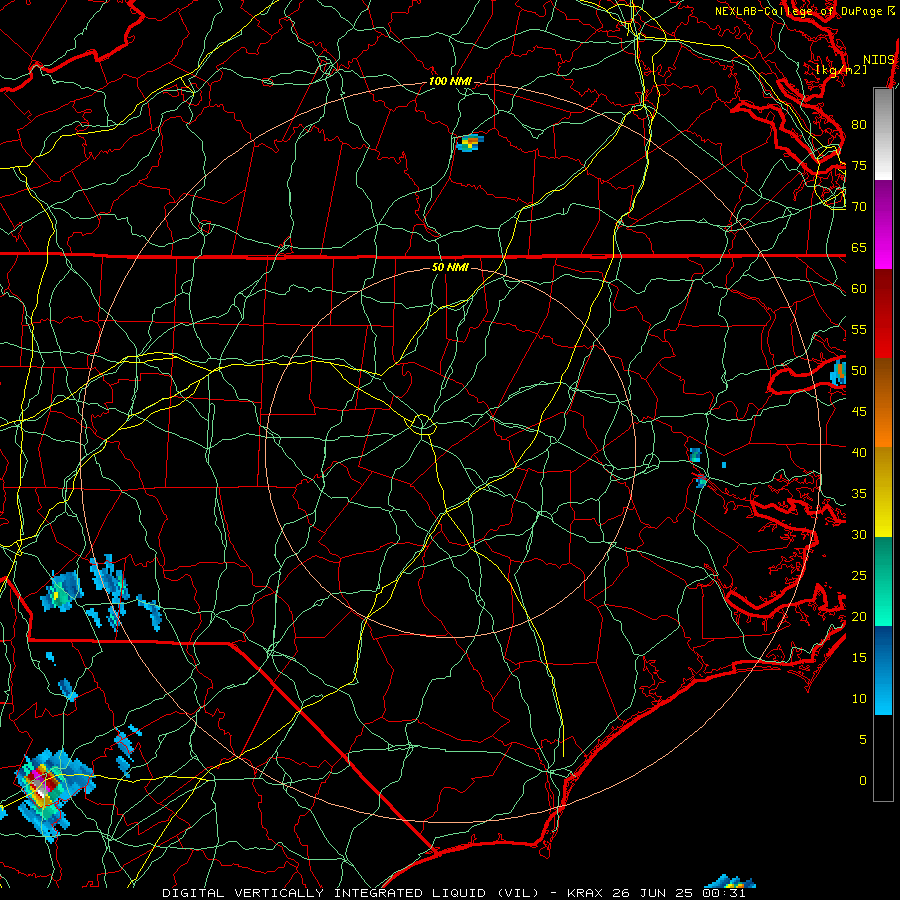900x900 pixels.
Task: Pick the black segment of the VIL scale
Action: point(883,758)
